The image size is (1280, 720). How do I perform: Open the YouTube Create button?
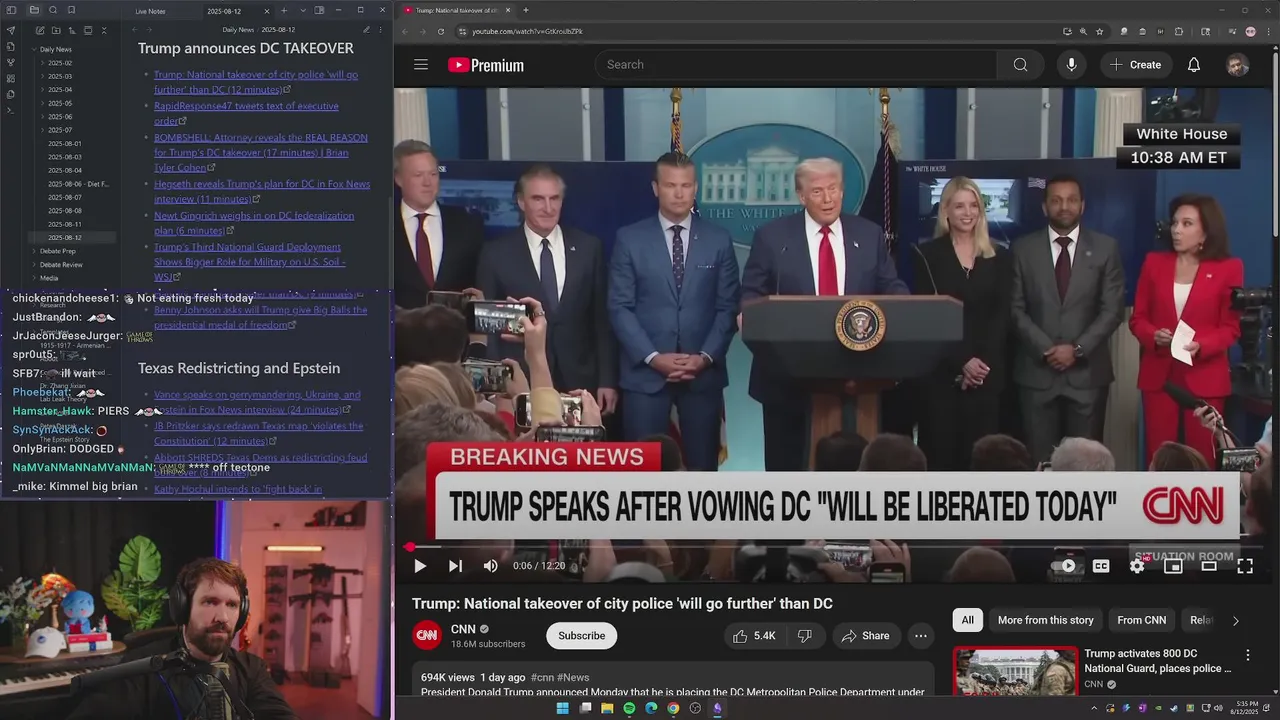click(1135, 65)
